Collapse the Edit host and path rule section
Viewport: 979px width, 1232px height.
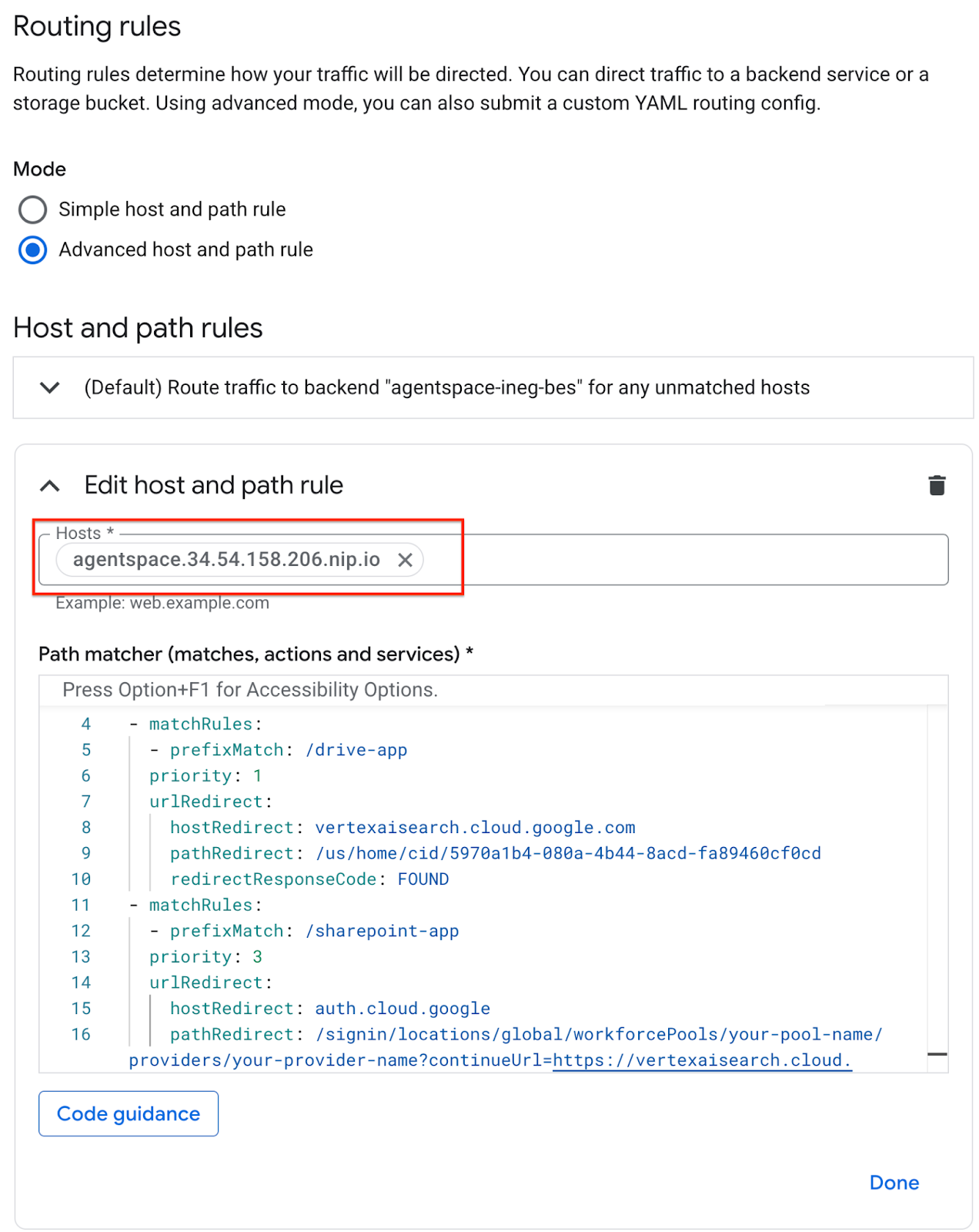(50, 486)
